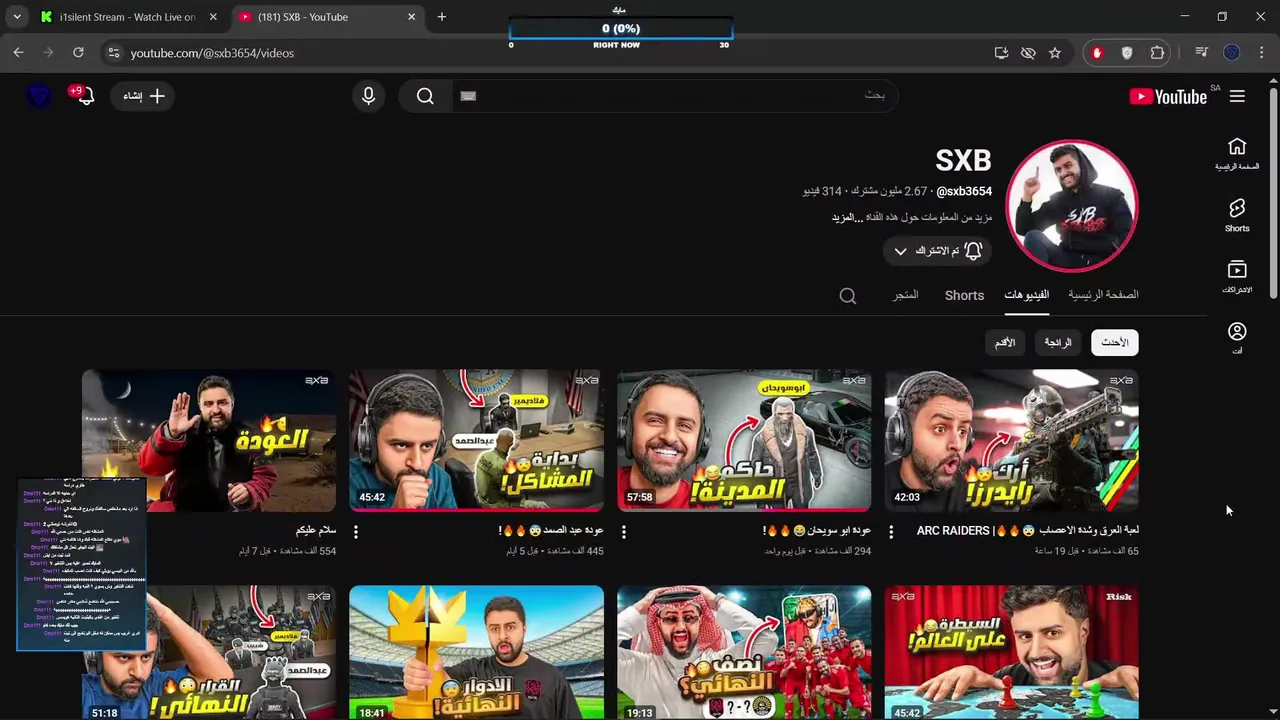Open the You account sidebar icon
Screen dimensions: 1280x720
(x=1237, y=338)
